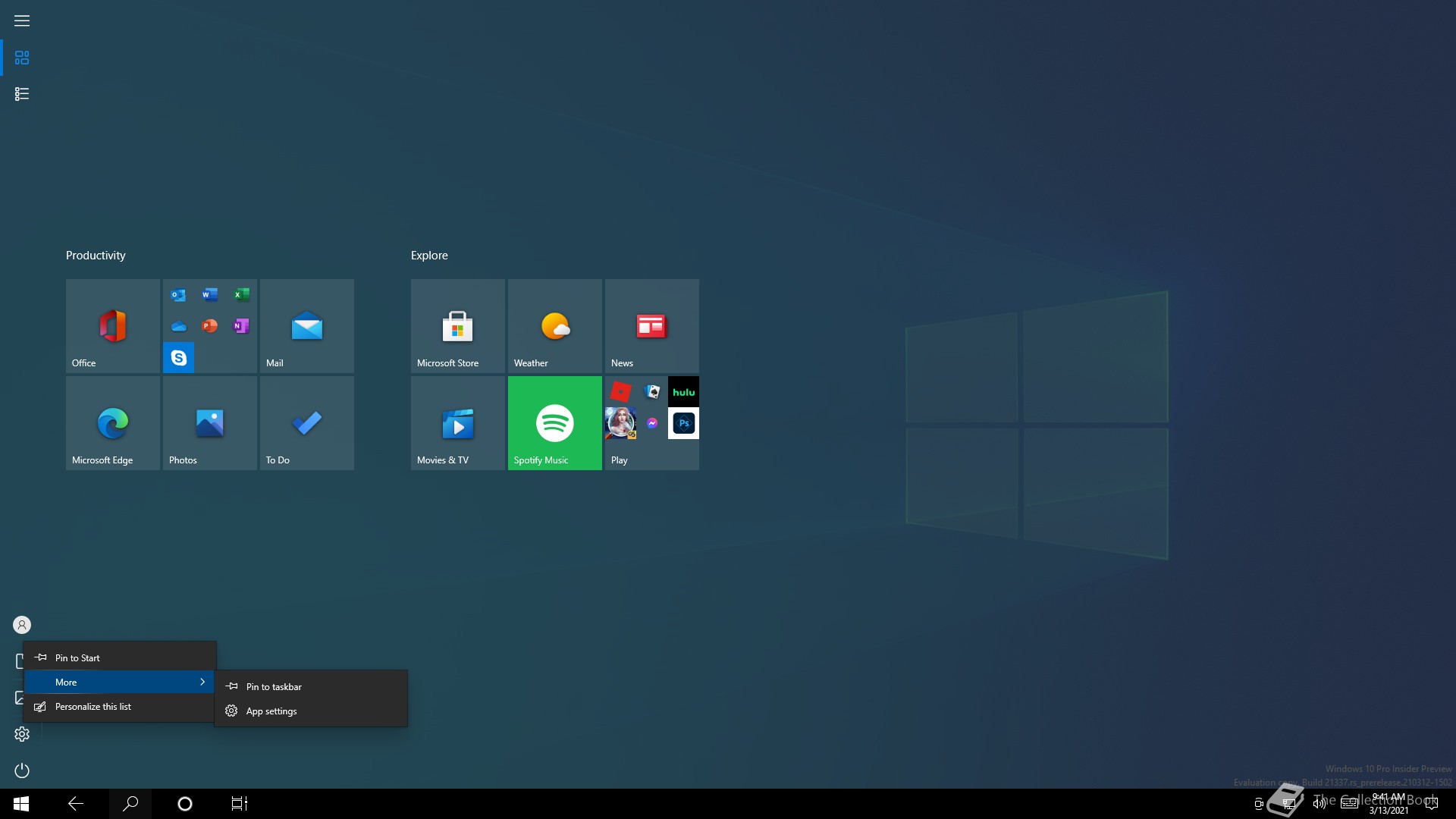Open the Photos tile
This screenshot has height=819, width=1456.
click(x=209, y=422)
